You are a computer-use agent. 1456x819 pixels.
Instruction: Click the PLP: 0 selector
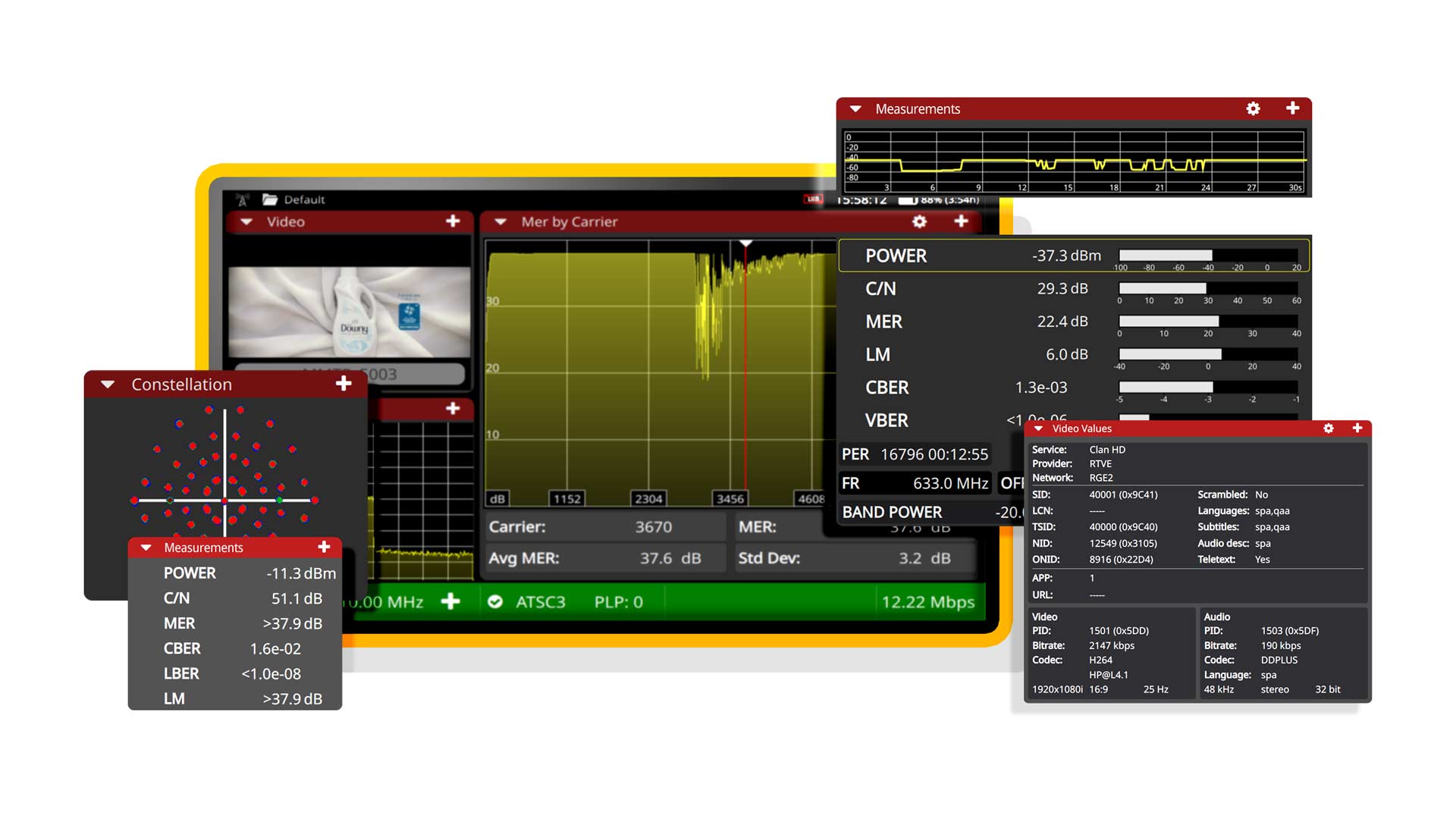click(618, 602)
